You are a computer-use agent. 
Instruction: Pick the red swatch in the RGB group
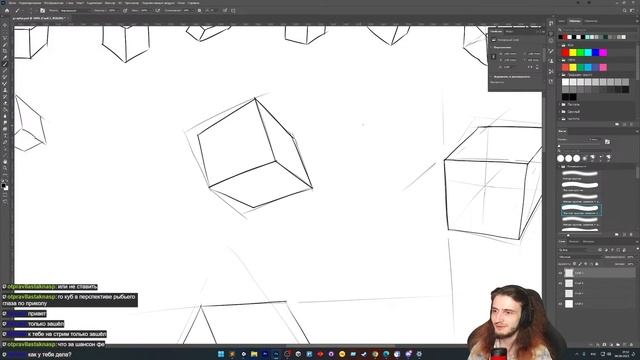[x=565, y=52]
